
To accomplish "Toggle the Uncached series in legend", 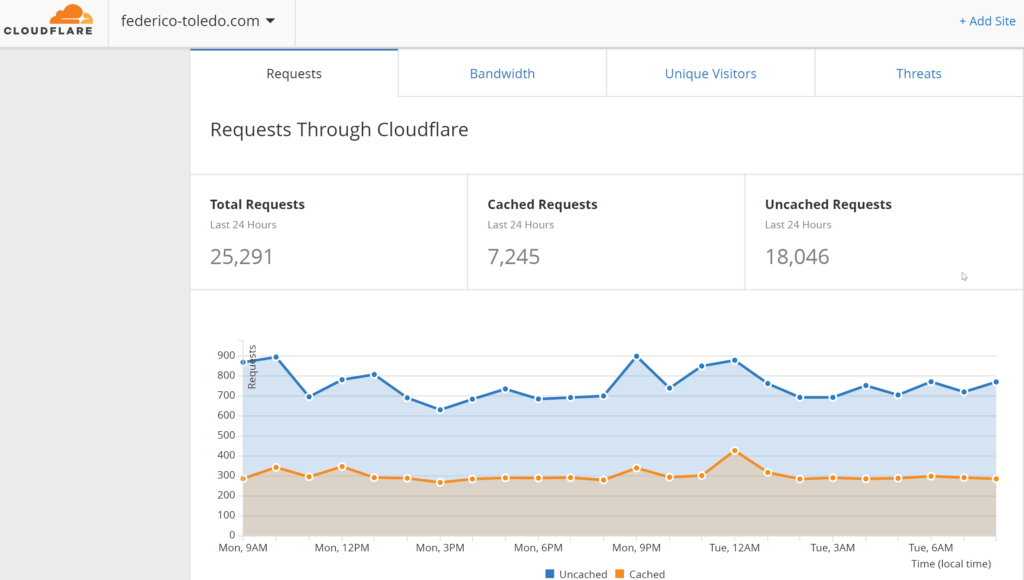I will click(583, 574).
